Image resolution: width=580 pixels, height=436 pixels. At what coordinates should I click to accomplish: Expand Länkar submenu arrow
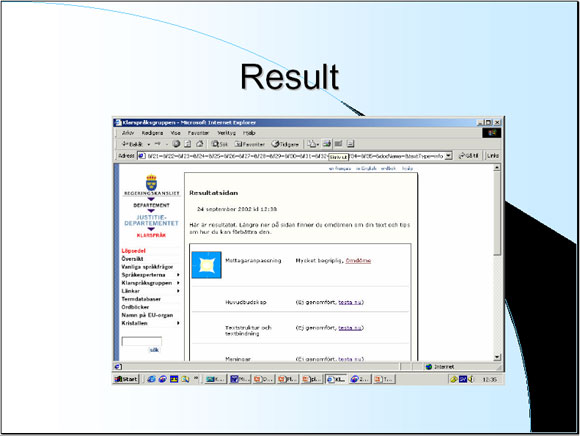pyautogui.click(x=178, y=291)
